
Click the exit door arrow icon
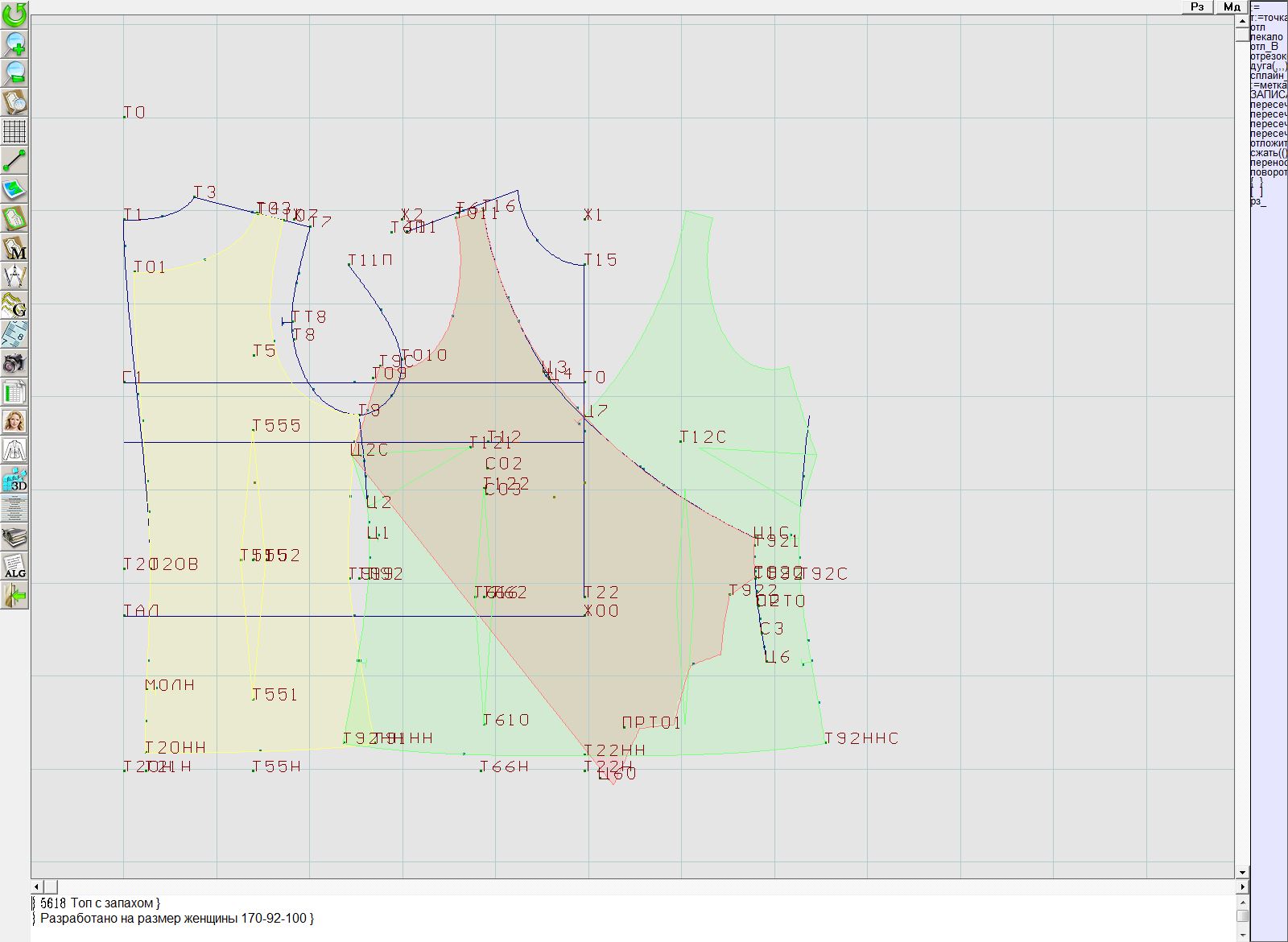click(x=14, y=596)
